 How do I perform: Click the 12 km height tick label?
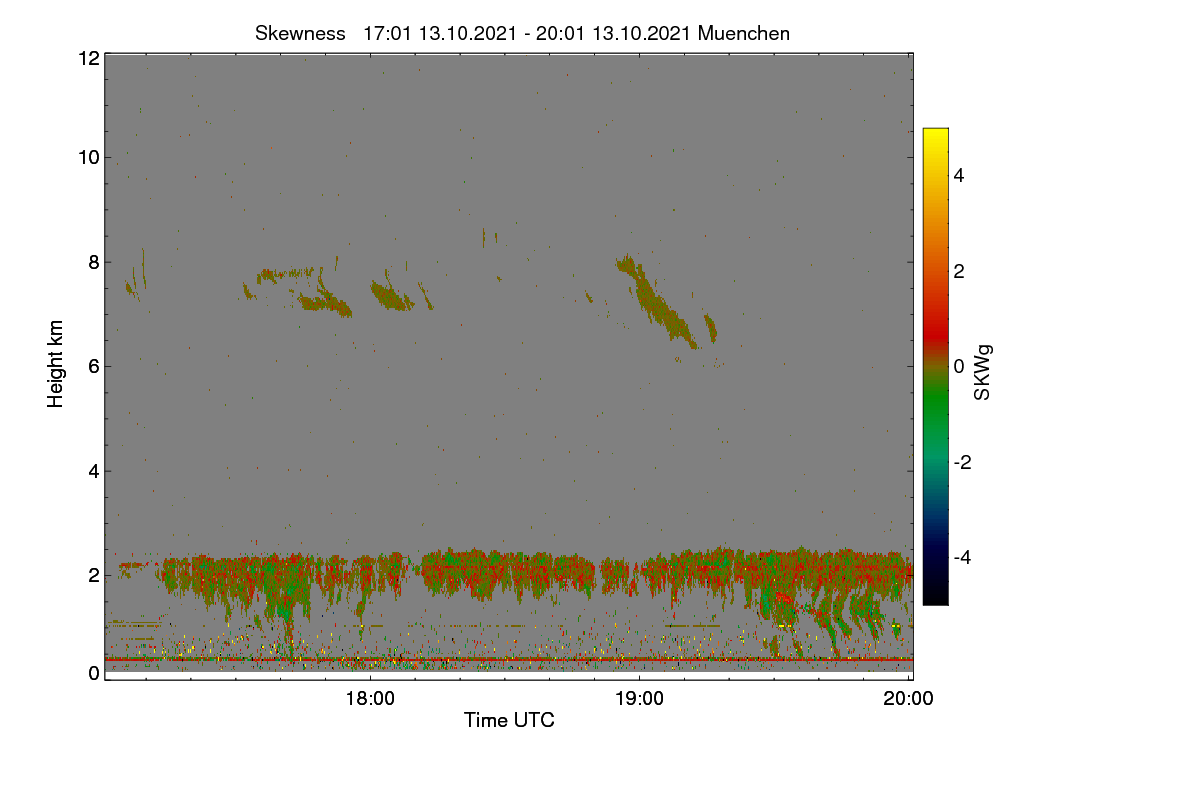(x=88, y=58)
